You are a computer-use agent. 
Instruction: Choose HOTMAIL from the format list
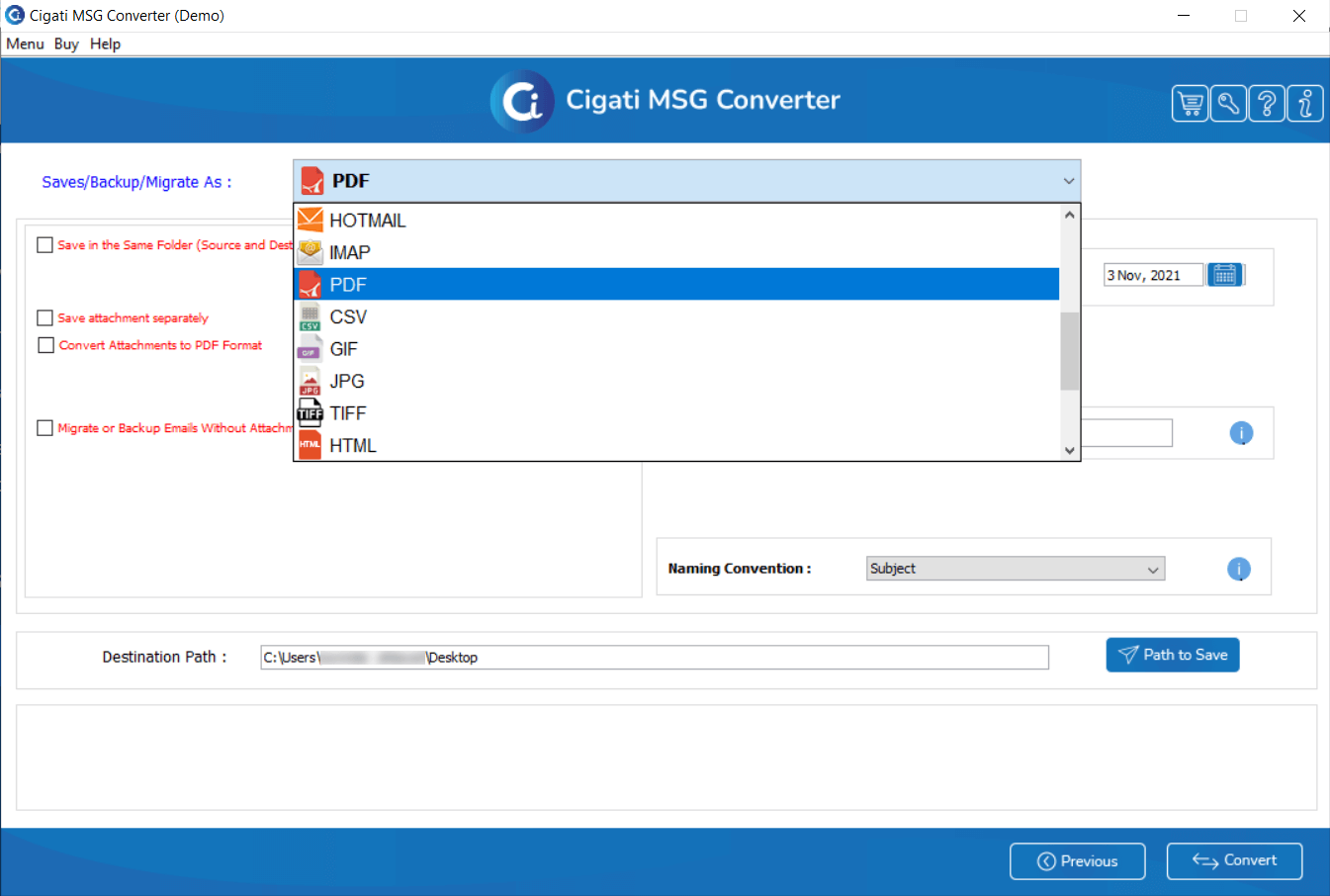tap(677, 220)
